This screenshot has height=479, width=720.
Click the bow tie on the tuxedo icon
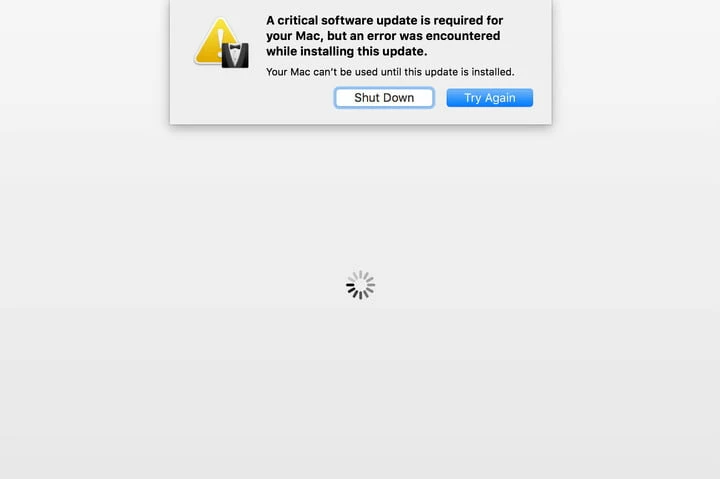click(x=235, y=47)
